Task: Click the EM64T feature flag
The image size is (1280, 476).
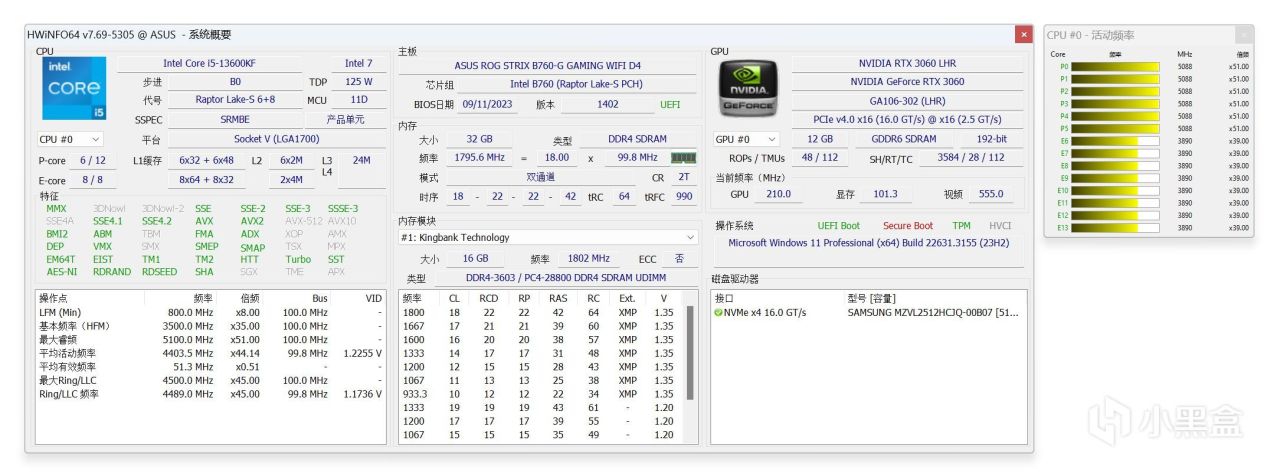Action: coord(60,259)
